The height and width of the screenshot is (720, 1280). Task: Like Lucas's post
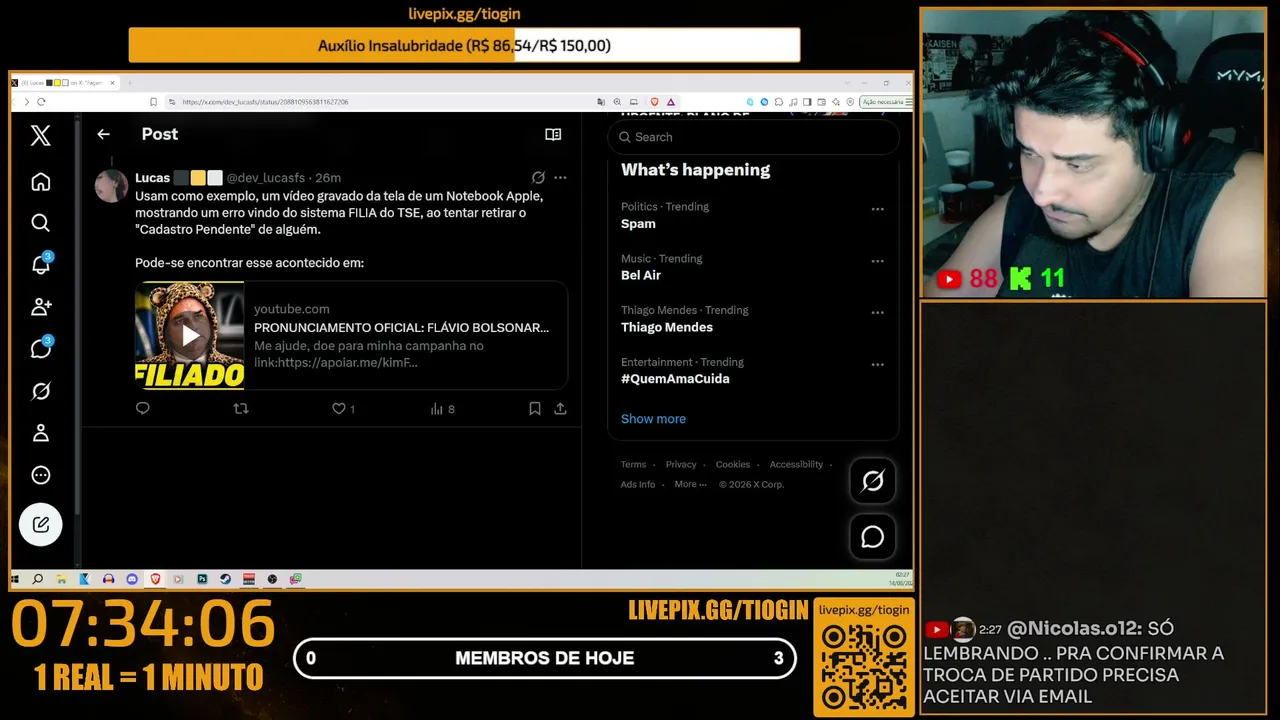tap(343, 408)
